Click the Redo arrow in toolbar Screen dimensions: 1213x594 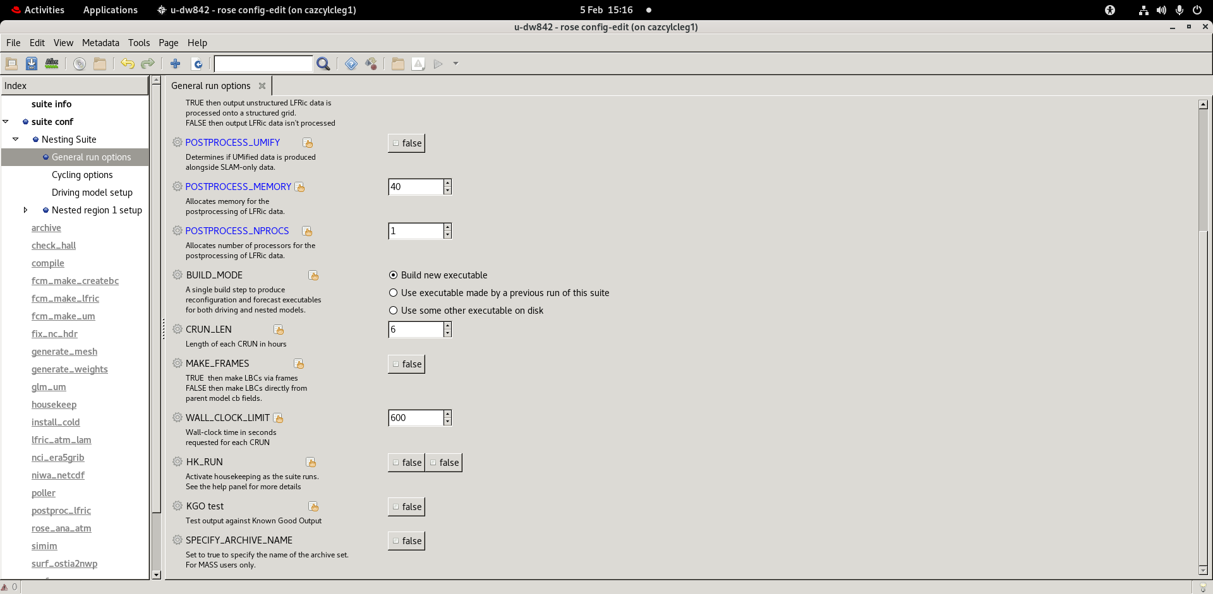(x=147, y=64)
